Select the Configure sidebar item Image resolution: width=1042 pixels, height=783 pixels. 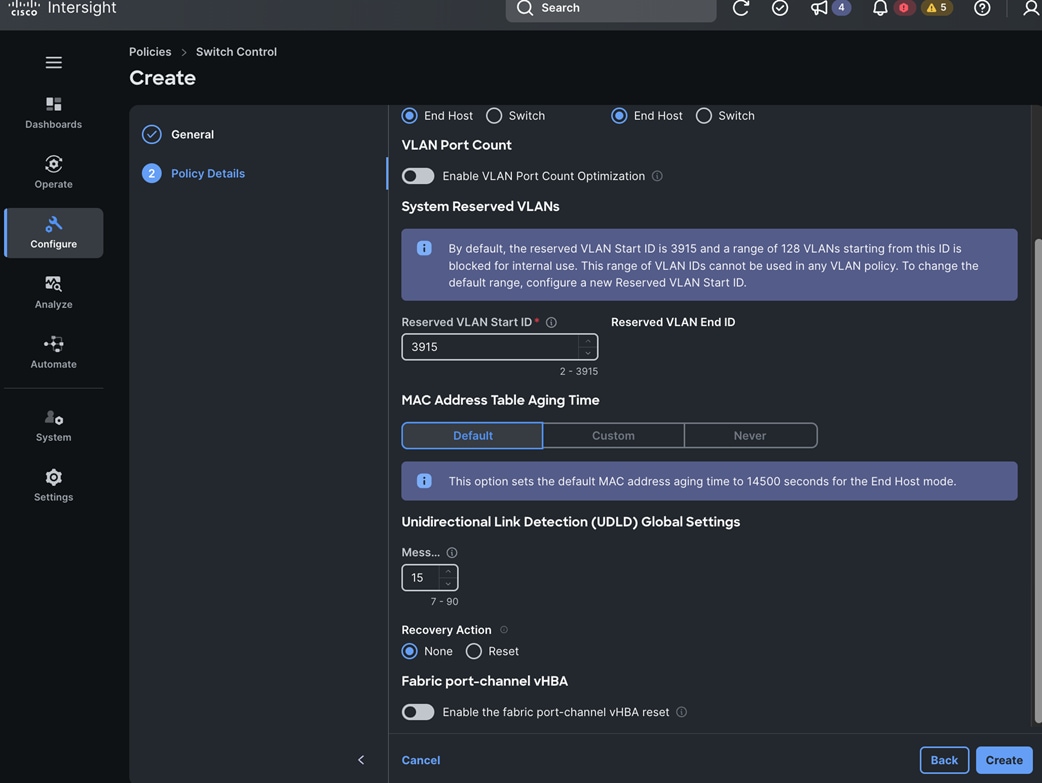click(54, 233)
